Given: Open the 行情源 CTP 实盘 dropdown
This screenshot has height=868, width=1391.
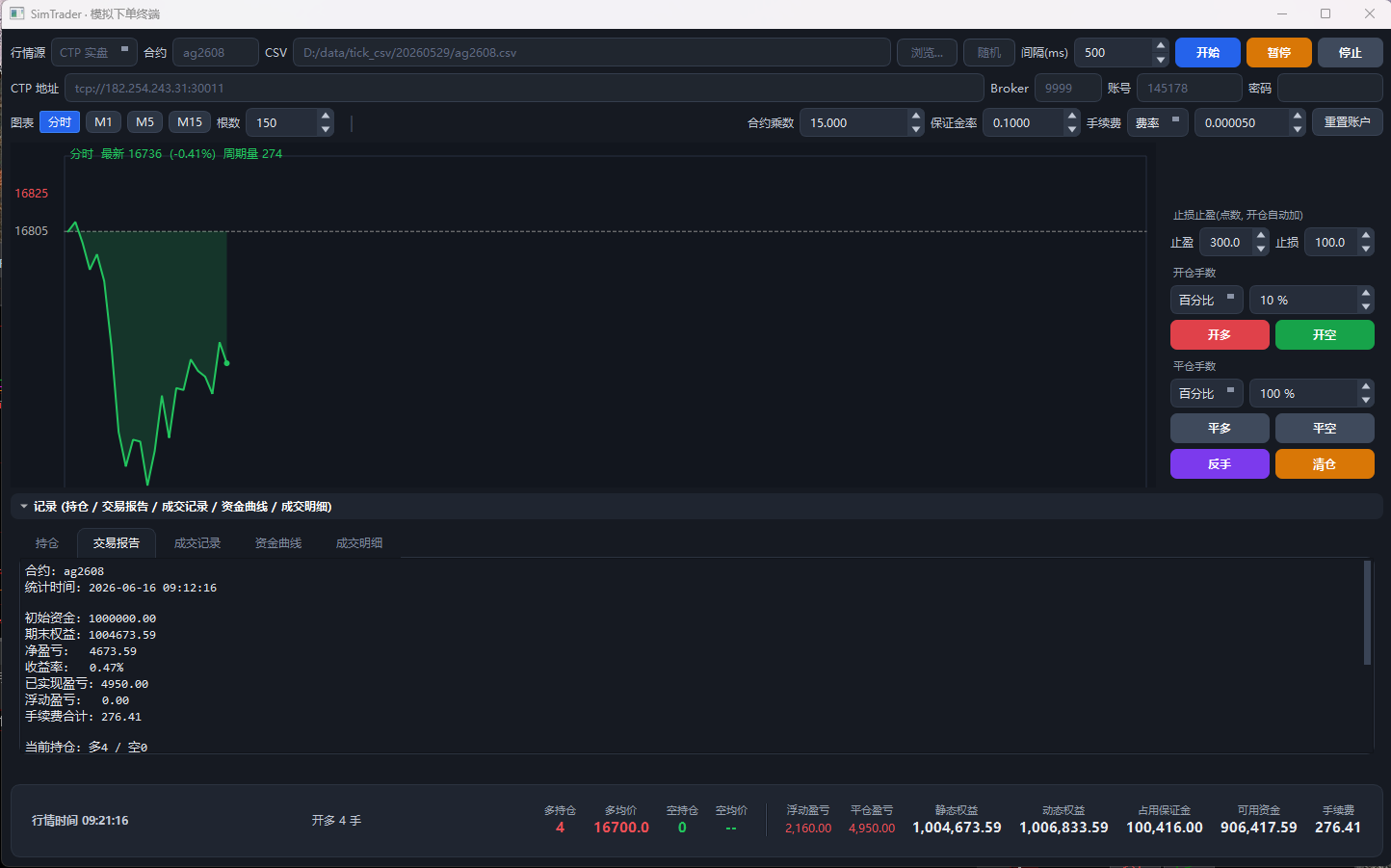Looking at the screenshot, I should (x=93, y=52).
